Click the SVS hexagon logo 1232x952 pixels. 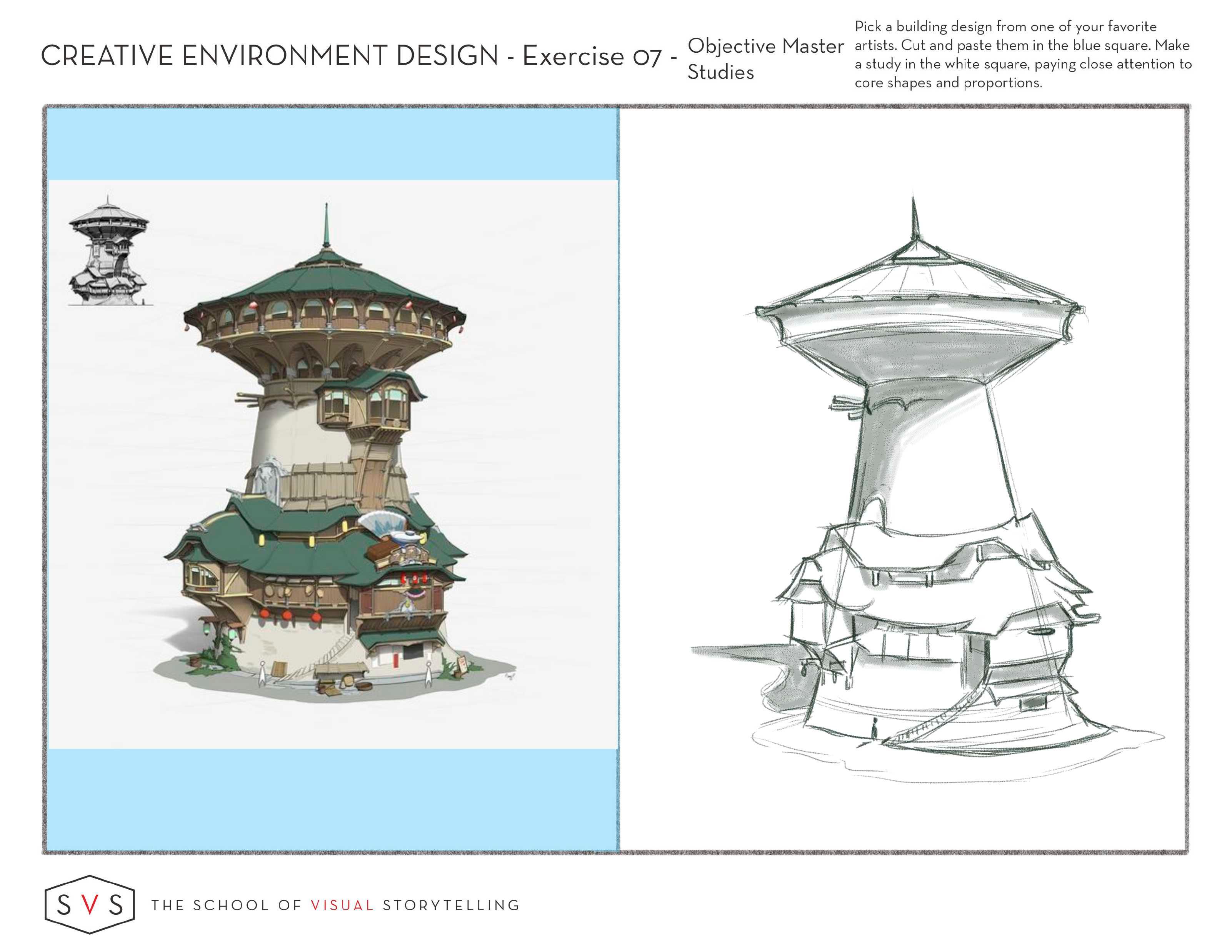[x=90, y=905]
